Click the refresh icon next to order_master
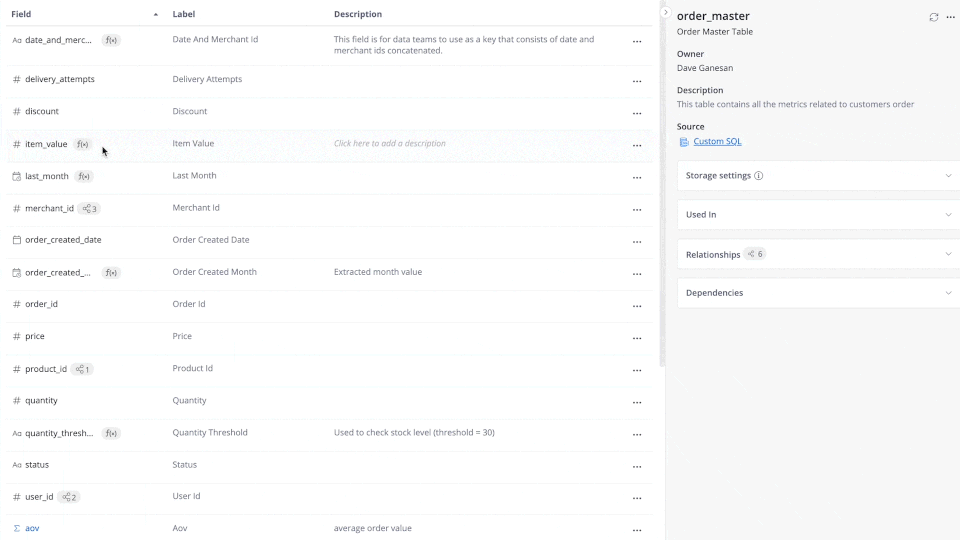The height and width of the screenshot is (540, 960). click(934, 17)
